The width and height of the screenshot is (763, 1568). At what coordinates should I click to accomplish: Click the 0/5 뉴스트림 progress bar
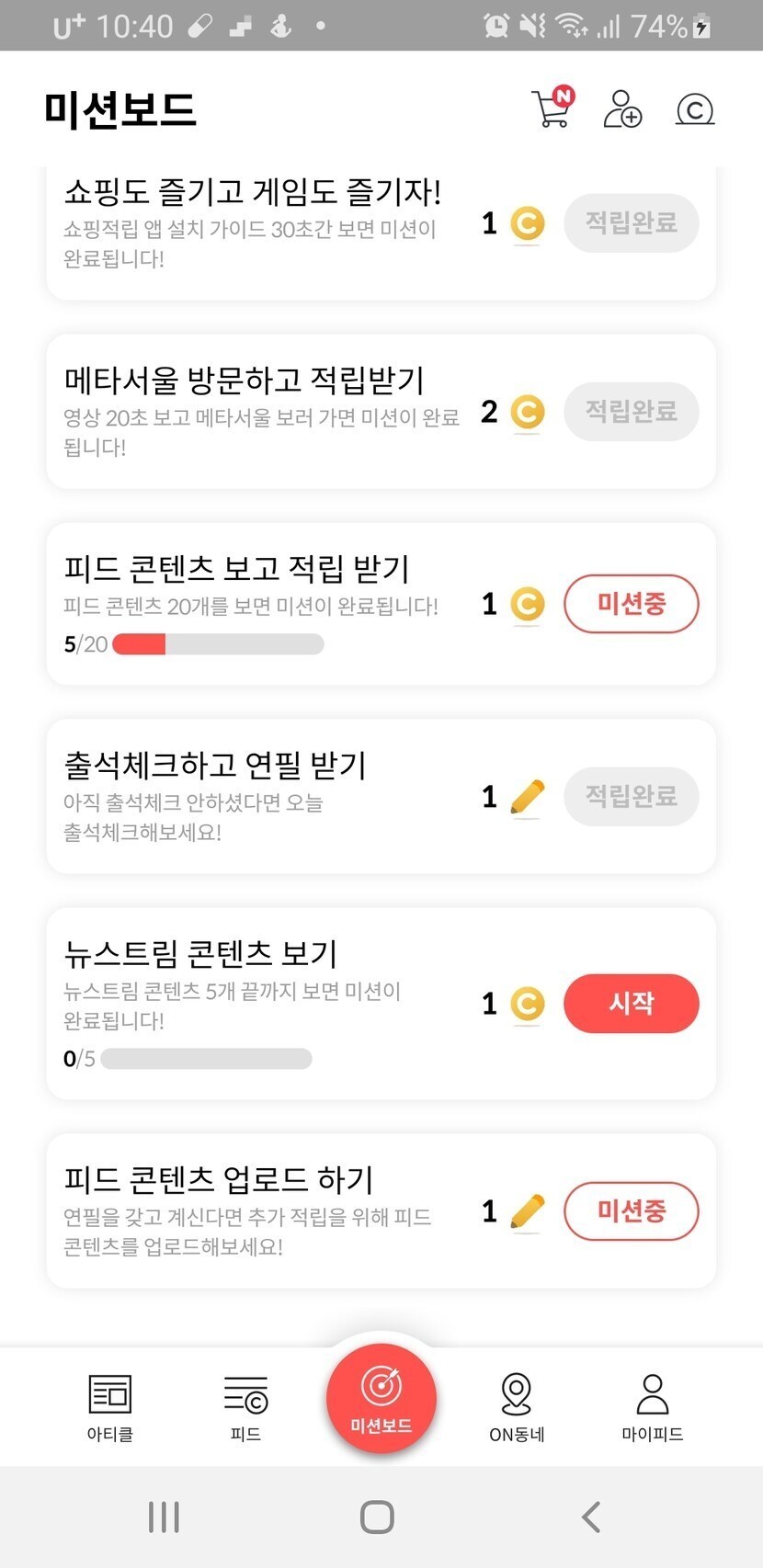tap(206, 1059)
